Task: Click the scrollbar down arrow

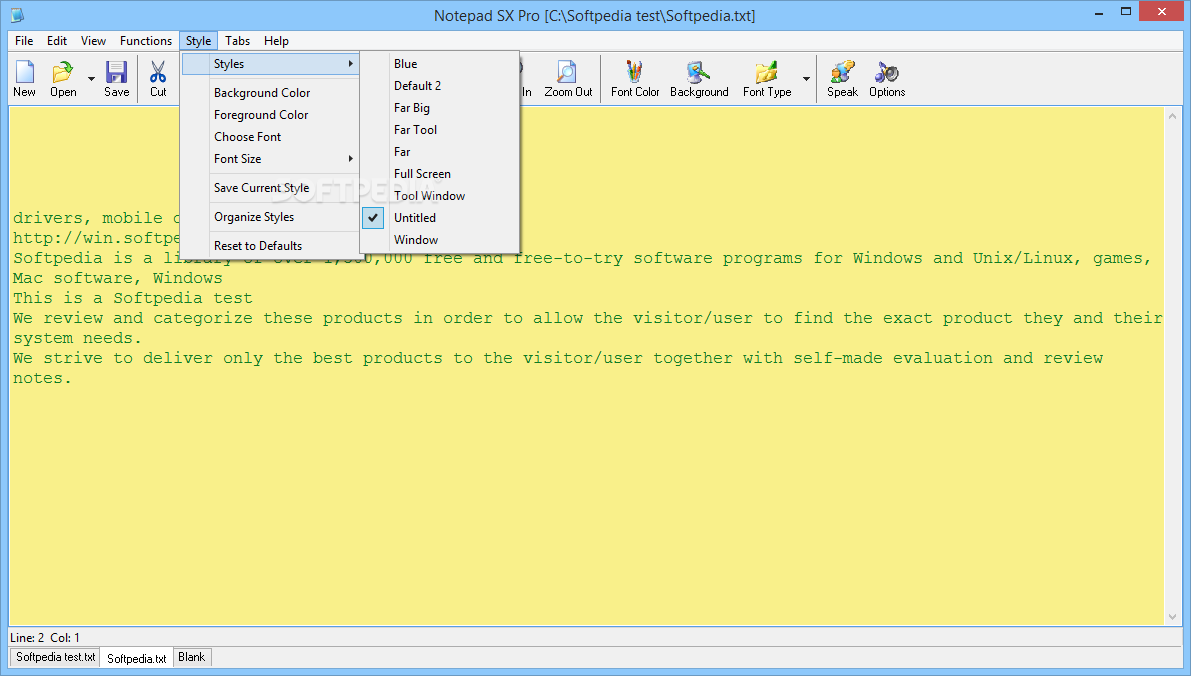Action: pos(1172,617)
